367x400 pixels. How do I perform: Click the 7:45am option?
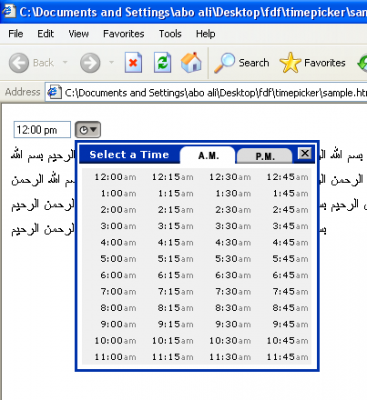[x=290, y=292]
